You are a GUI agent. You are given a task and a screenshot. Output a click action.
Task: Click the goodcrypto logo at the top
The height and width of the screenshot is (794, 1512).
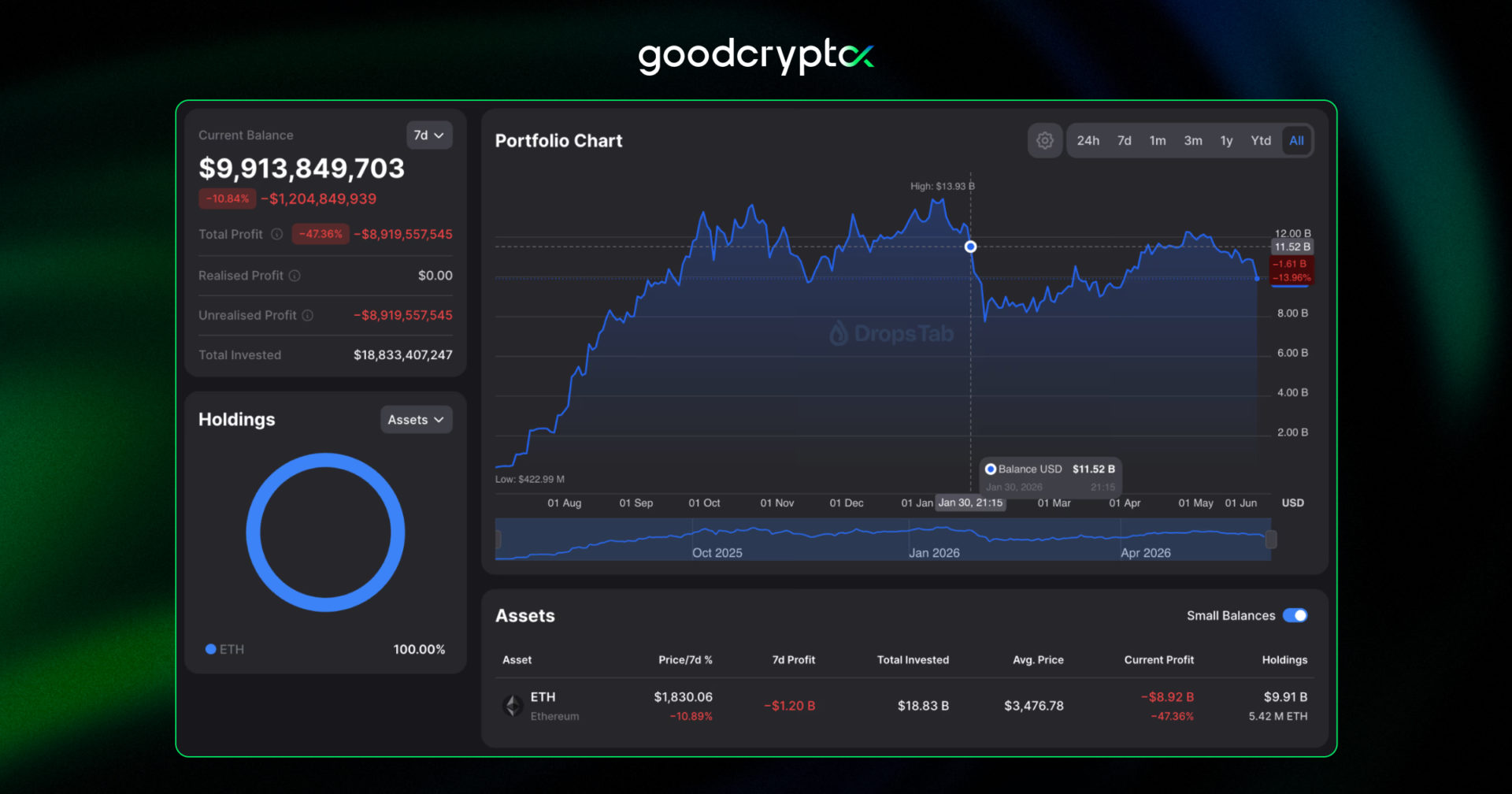(756, 56)
